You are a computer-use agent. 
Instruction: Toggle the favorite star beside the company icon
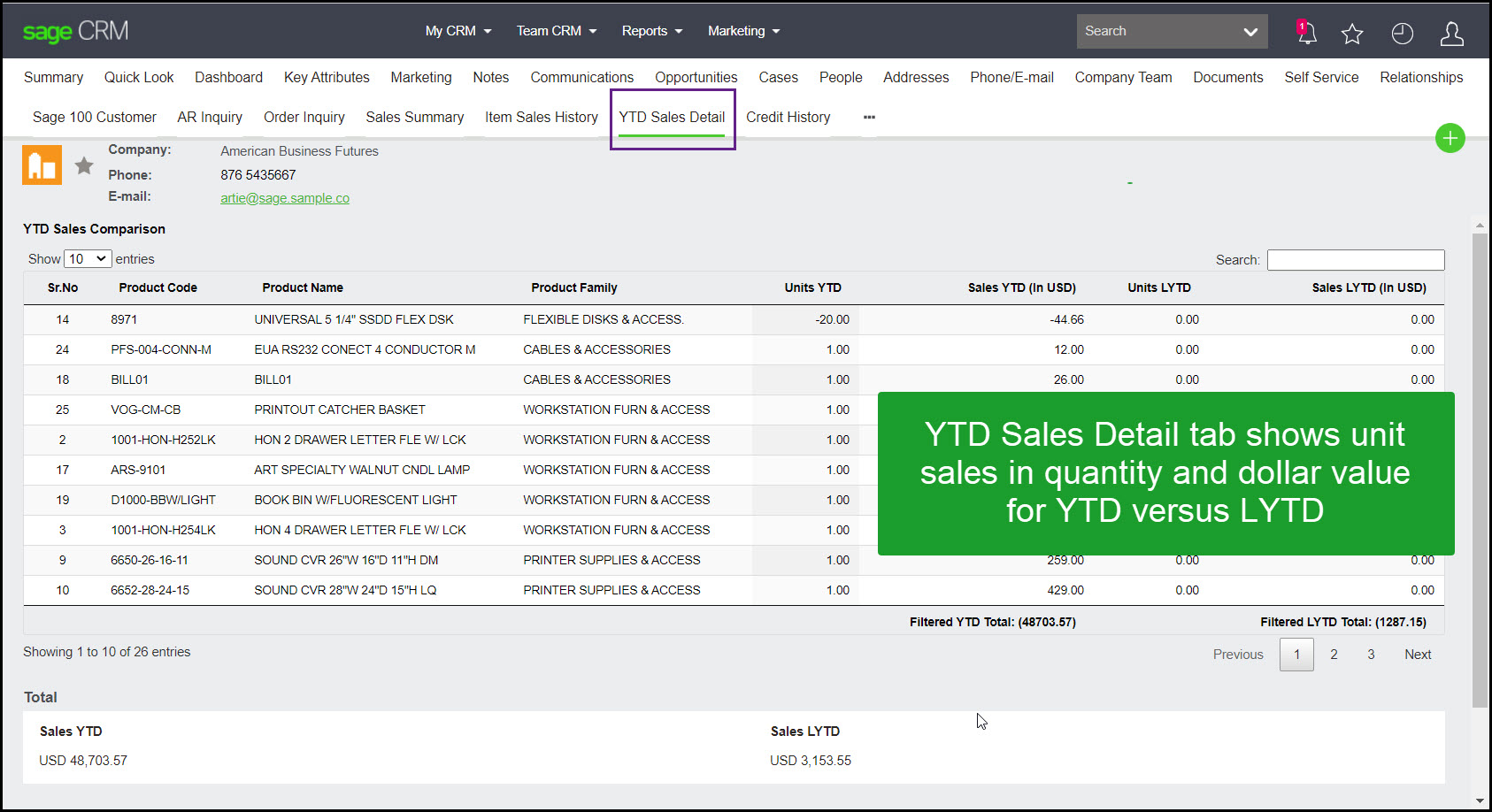tap(83, 165)
